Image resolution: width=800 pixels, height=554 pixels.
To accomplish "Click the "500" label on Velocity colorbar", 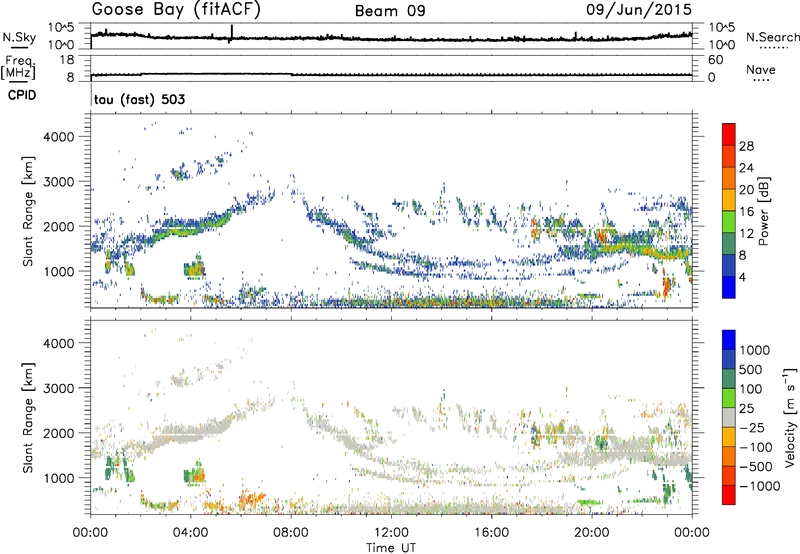I will (749, 369).
